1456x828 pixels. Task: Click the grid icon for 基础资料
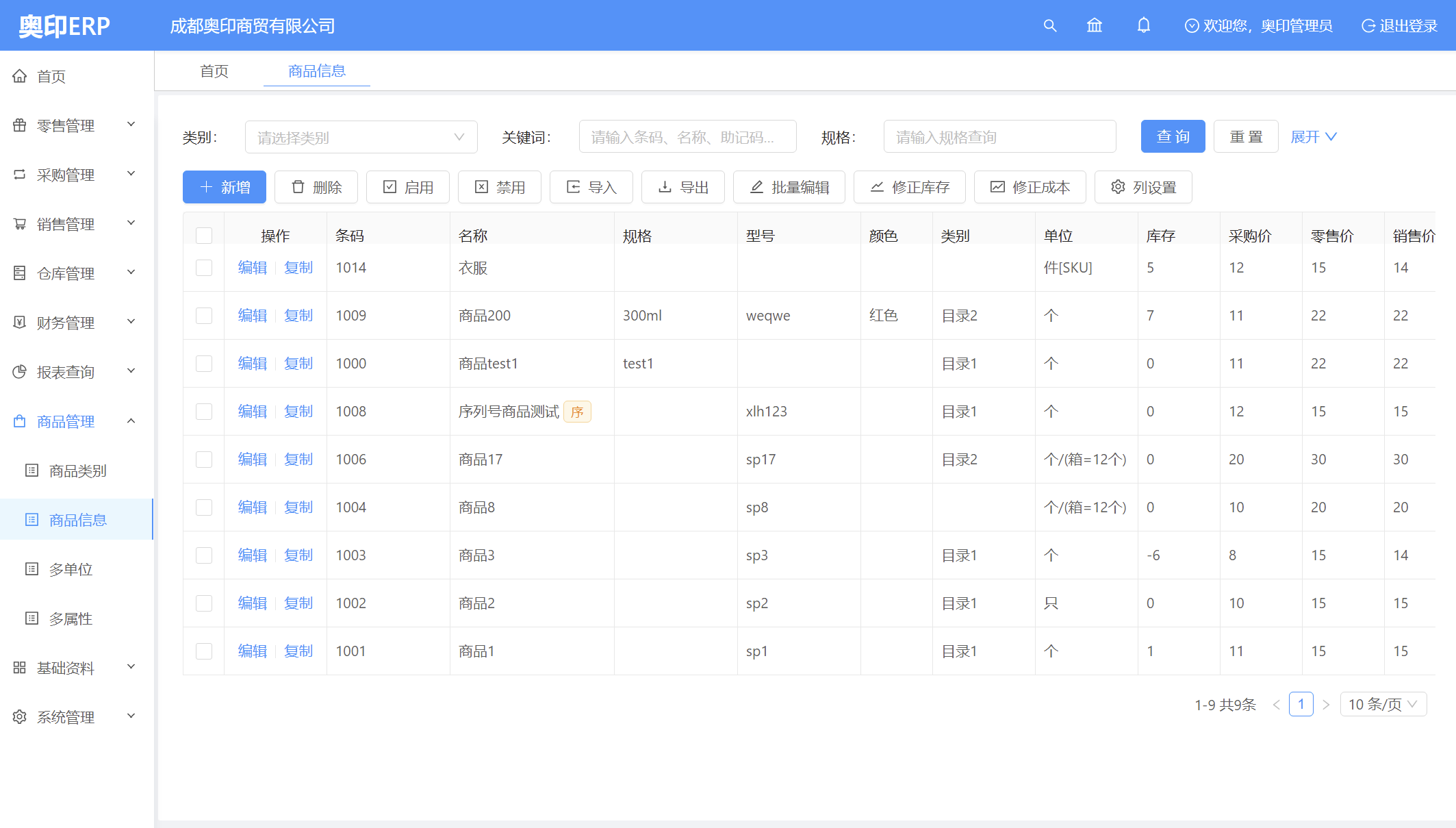pos(20,668)
